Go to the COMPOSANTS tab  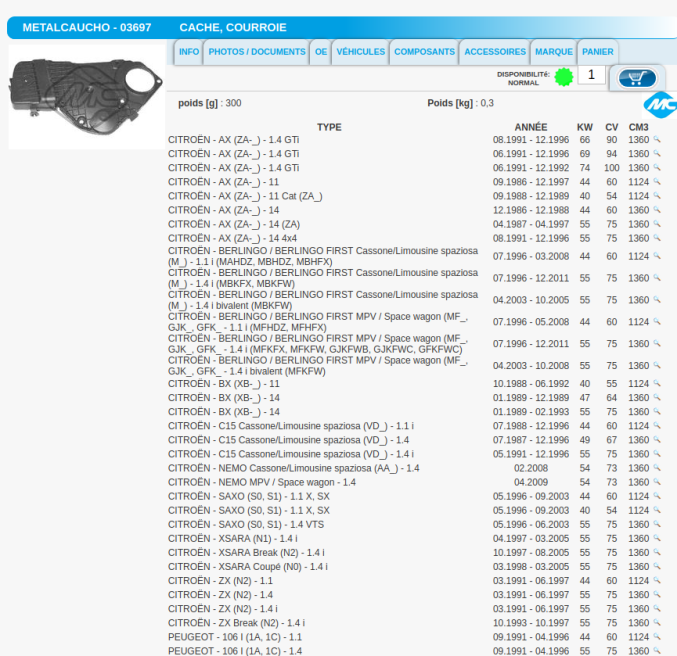point(424,52)
